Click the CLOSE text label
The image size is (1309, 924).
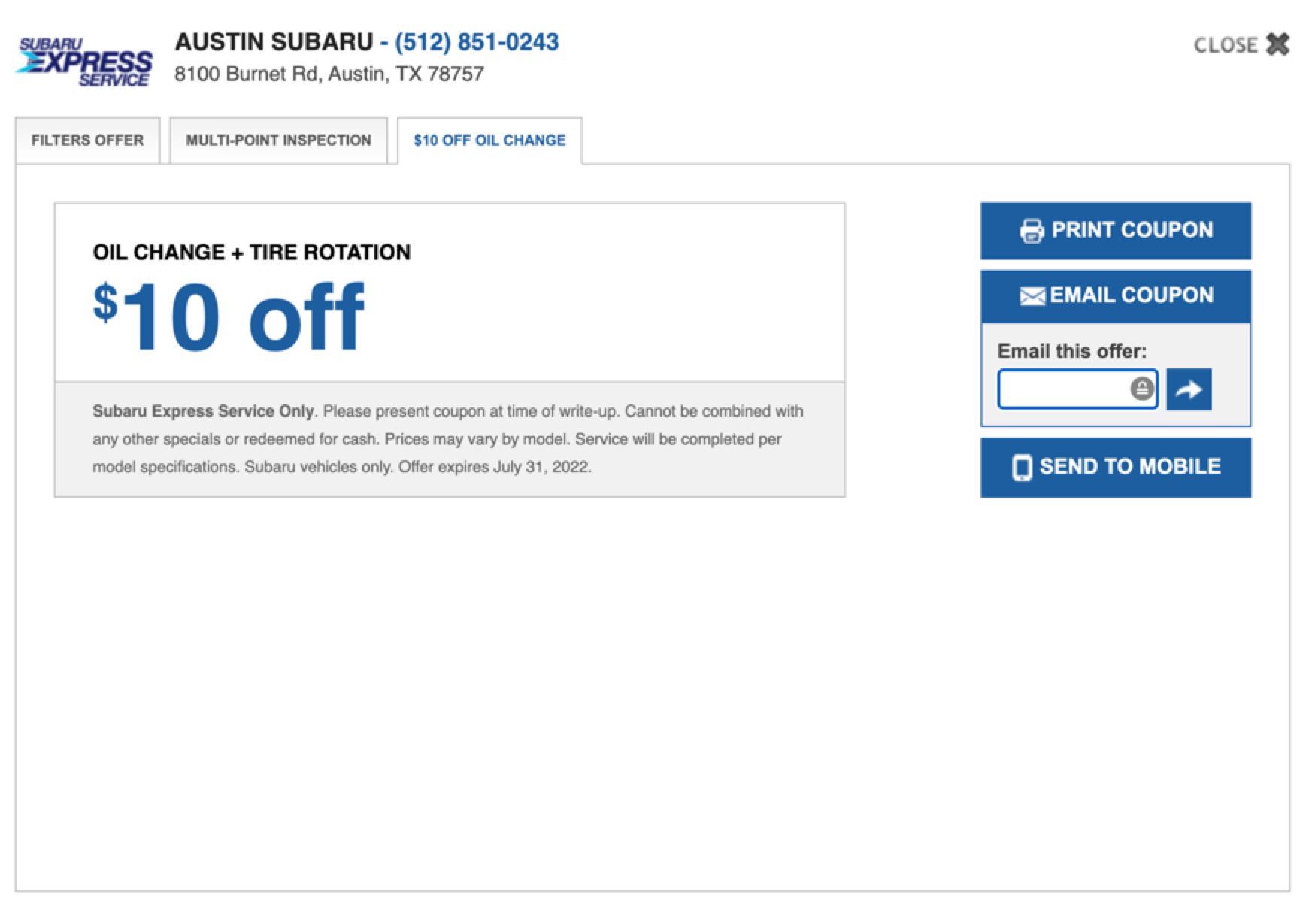[x=1225, y=45]
